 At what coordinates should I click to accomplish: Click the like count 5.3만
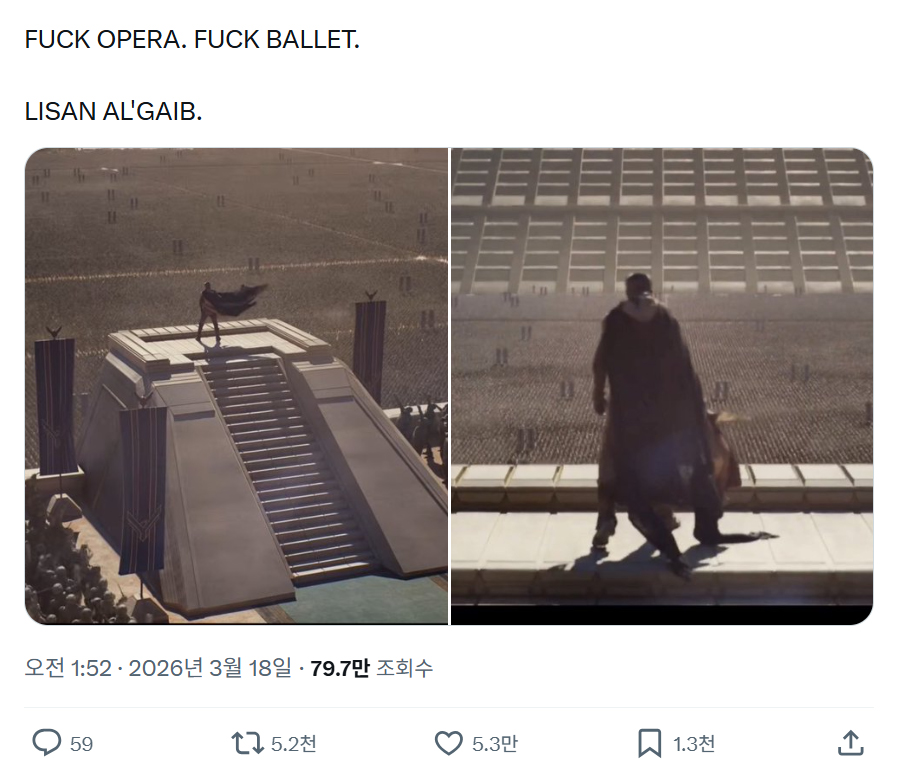(495, 744)
